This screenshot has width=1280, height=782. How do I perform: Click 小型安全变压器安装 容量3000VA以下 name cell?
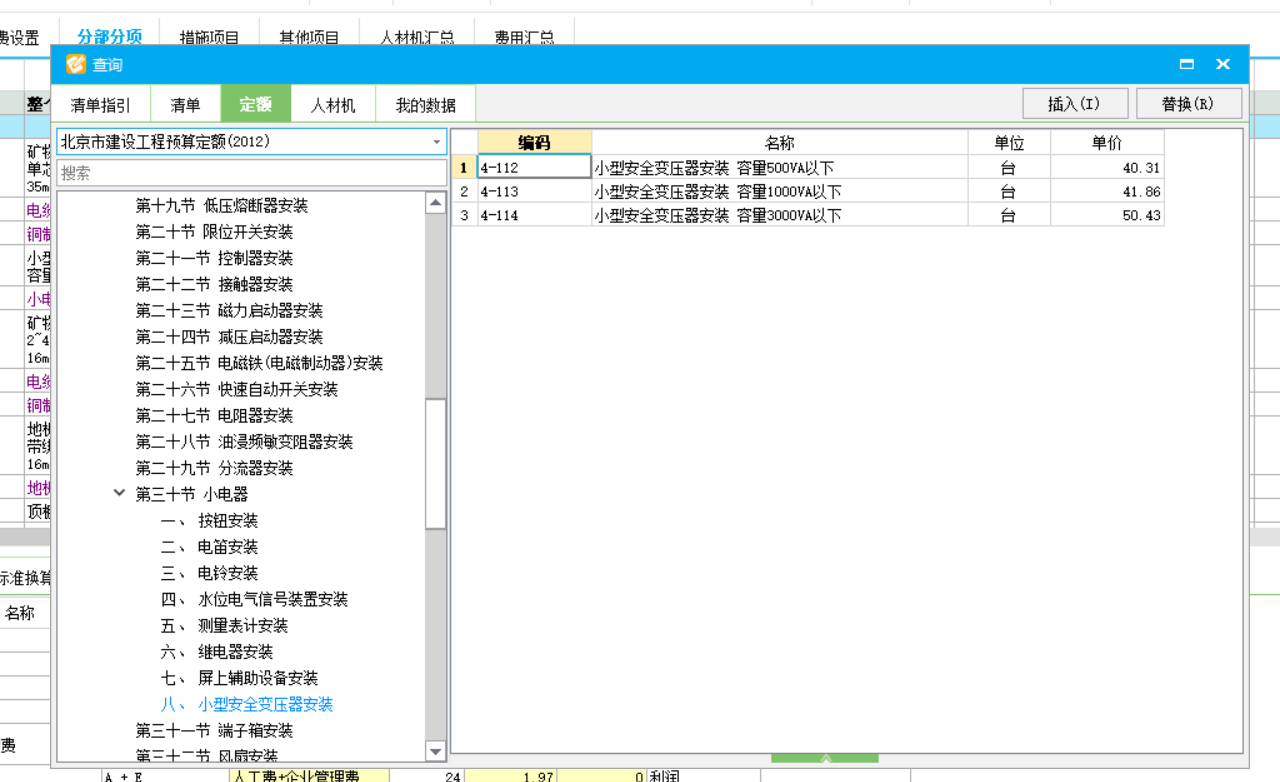pos(779,215)
